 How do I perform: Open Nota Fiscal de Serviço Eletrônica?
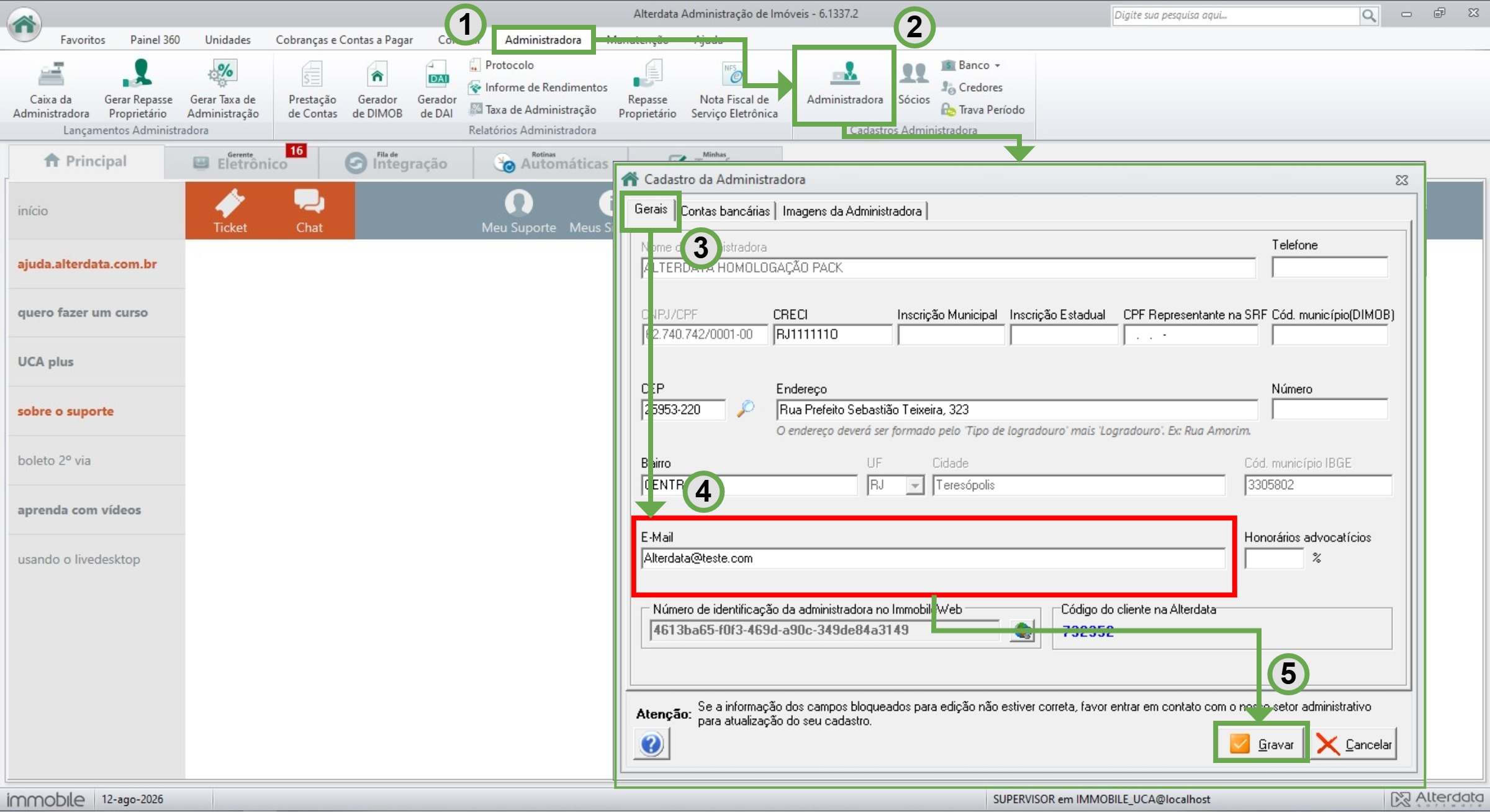click(734, 89)
